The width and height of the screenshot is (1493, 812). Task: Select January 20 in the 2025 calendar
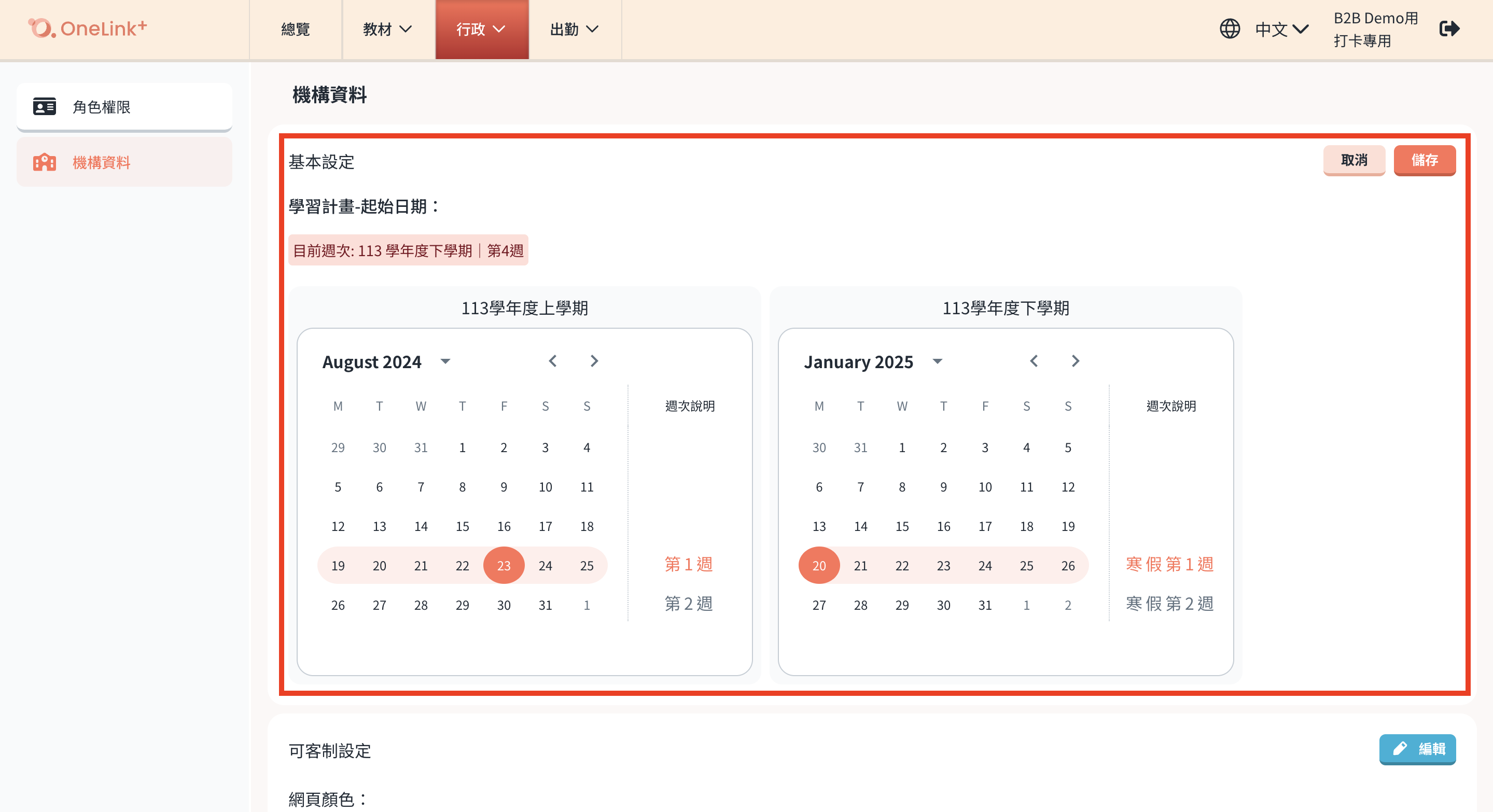pos(819,565)
